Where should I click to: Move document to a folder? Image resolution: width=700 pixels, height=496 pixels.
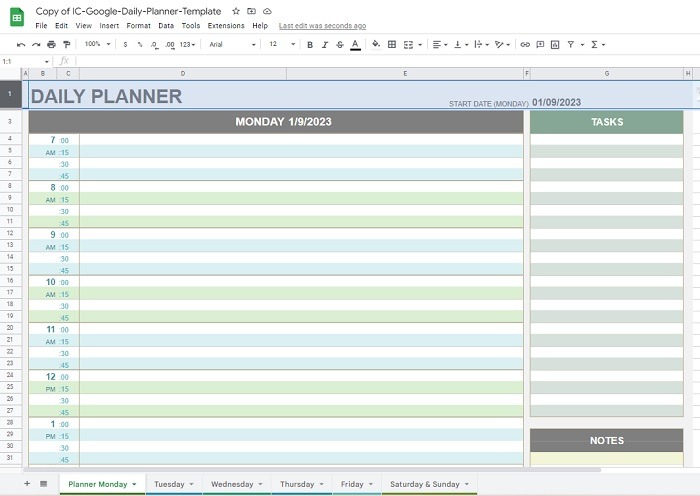click(251, 11)
